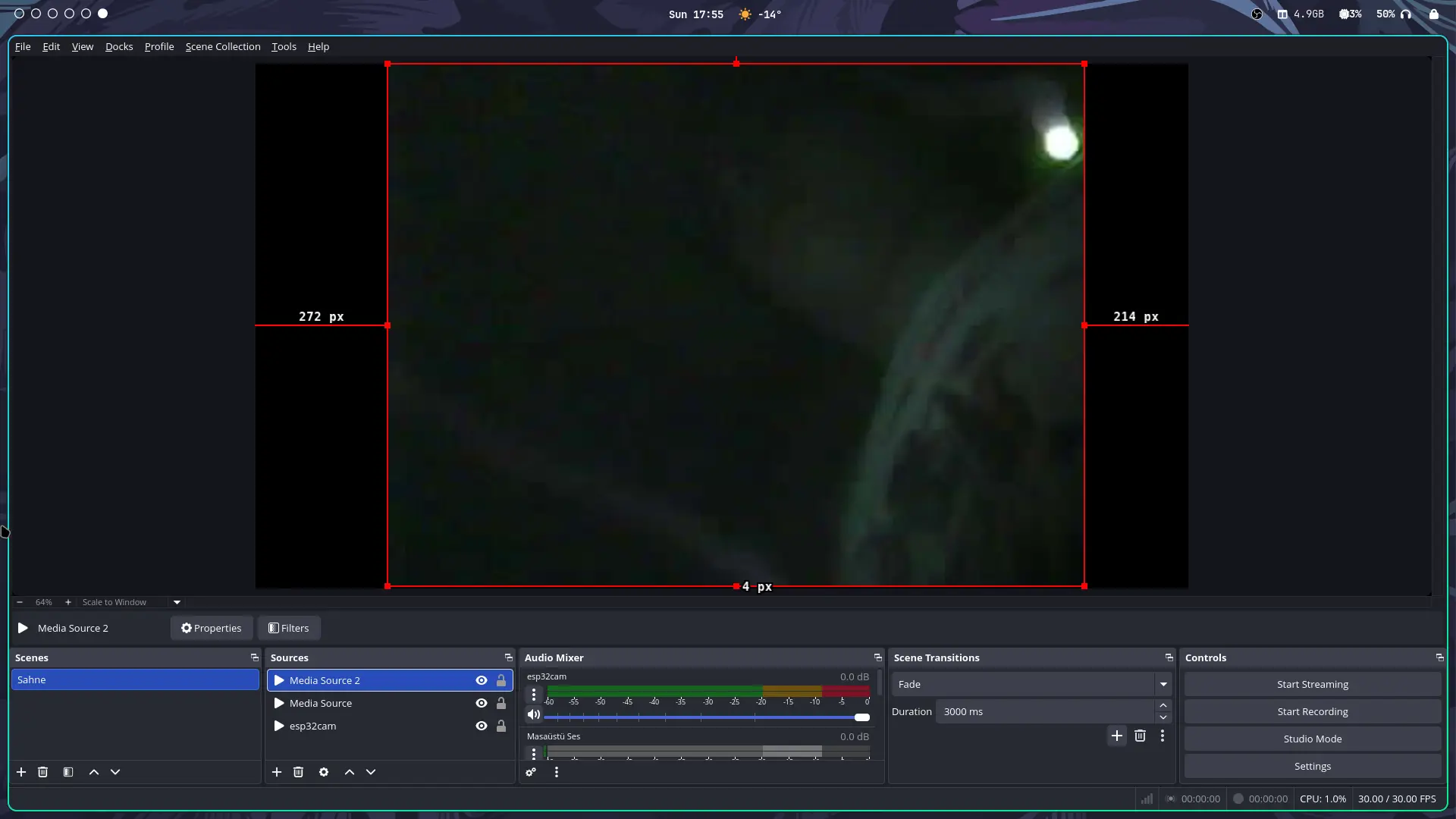
Task: Hide Media Source 2 via eye icon
Action: tap(481, 680)
